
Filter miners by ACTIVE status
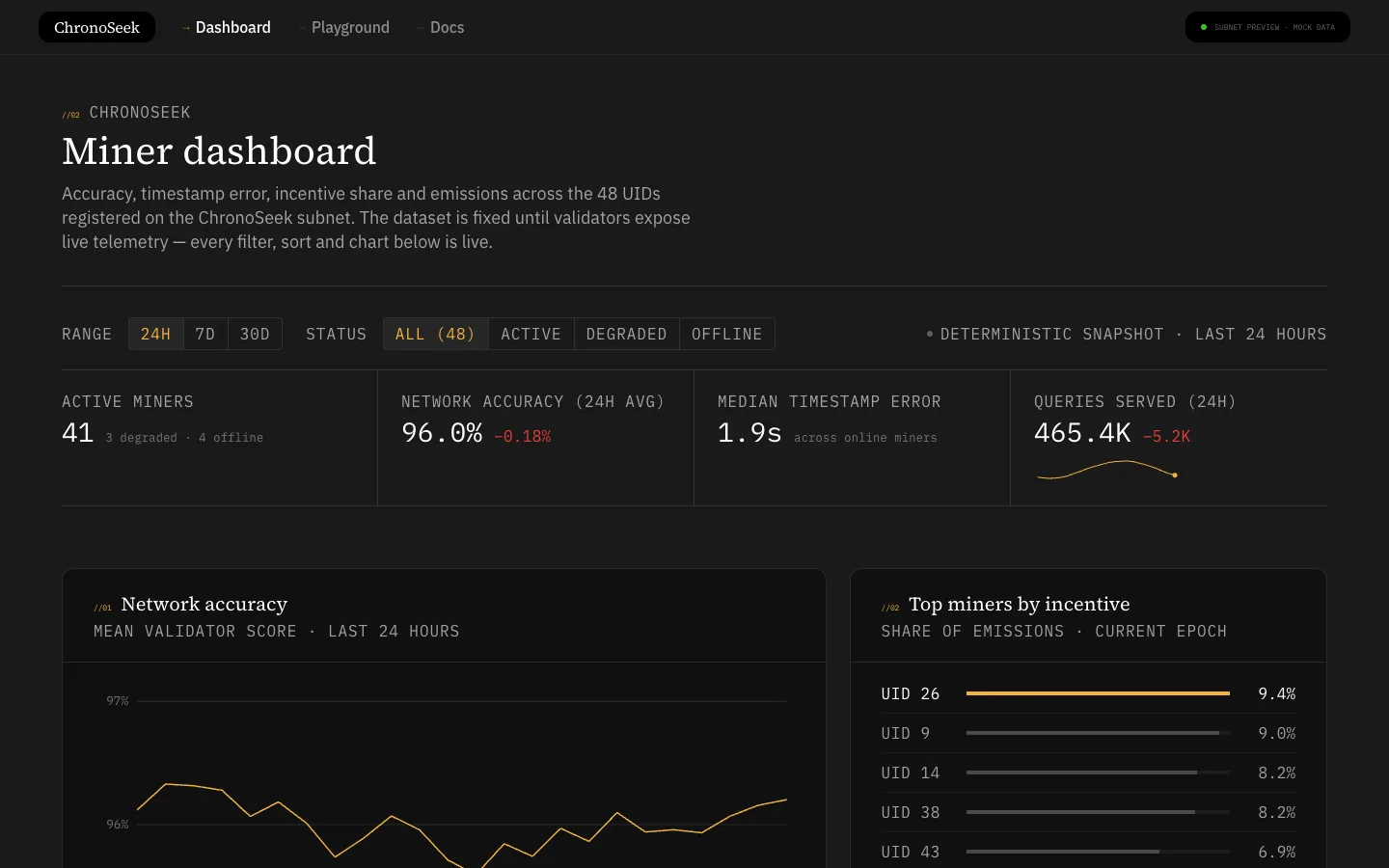[531, 334]
